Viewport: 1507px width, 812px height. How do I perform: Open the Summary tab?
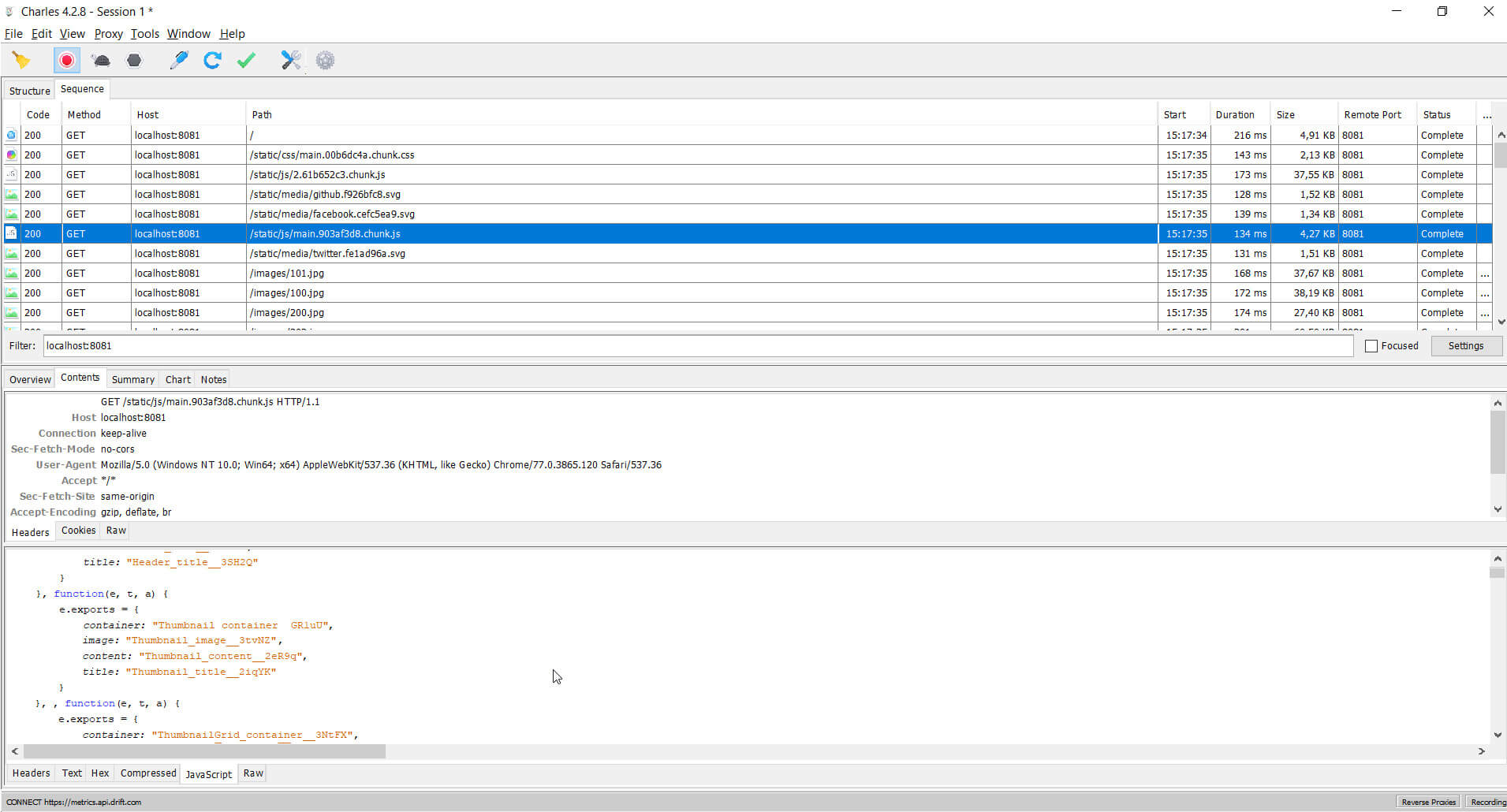tap(132, 379)
